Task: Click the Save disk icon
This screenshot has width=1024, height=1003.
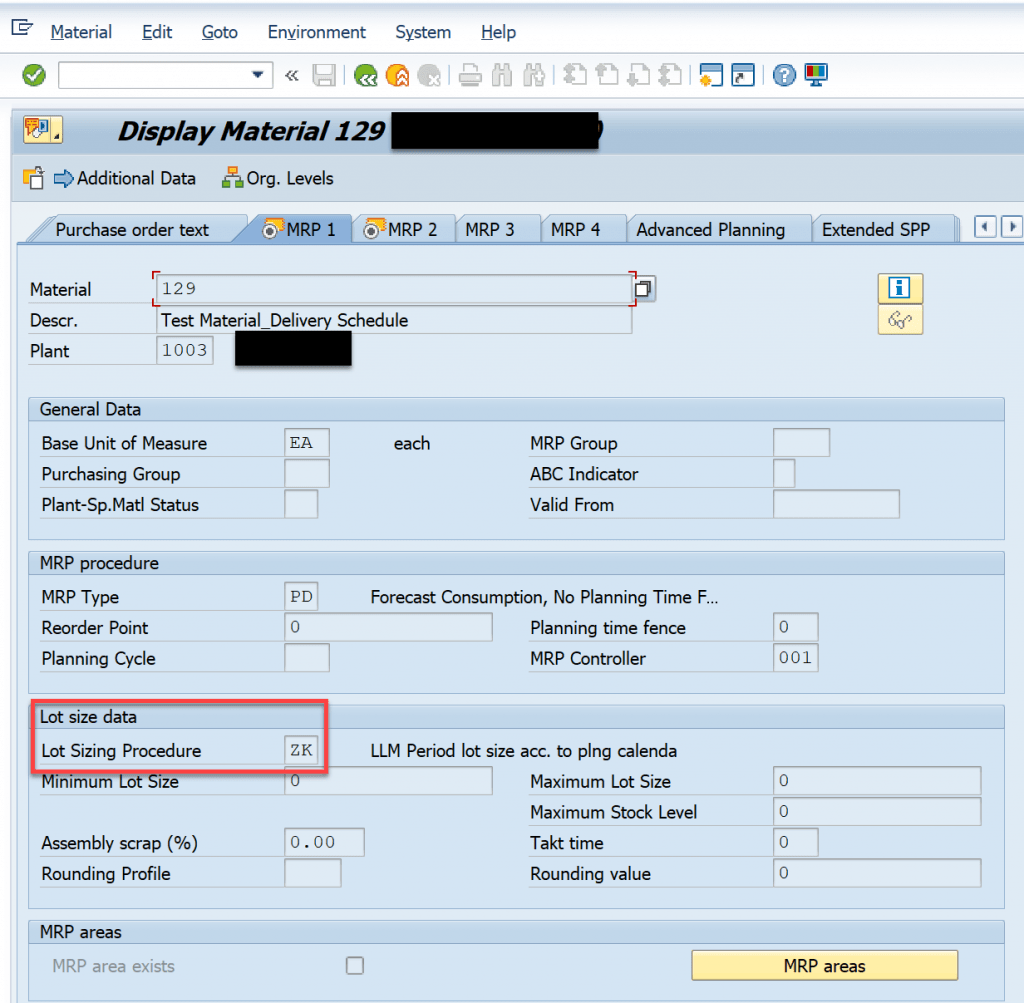Action: (324, 75)
